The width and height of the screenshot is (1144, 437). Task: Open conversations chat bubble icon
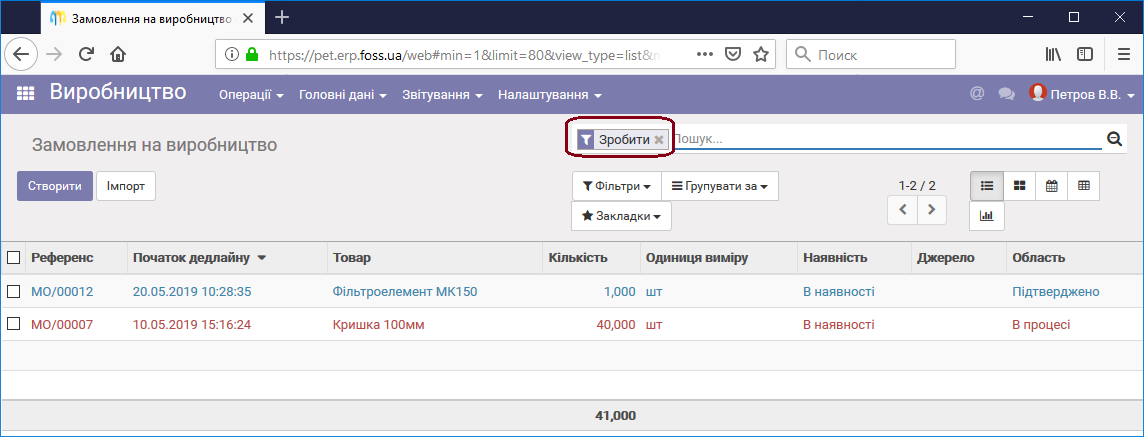tap(1007, 94)
